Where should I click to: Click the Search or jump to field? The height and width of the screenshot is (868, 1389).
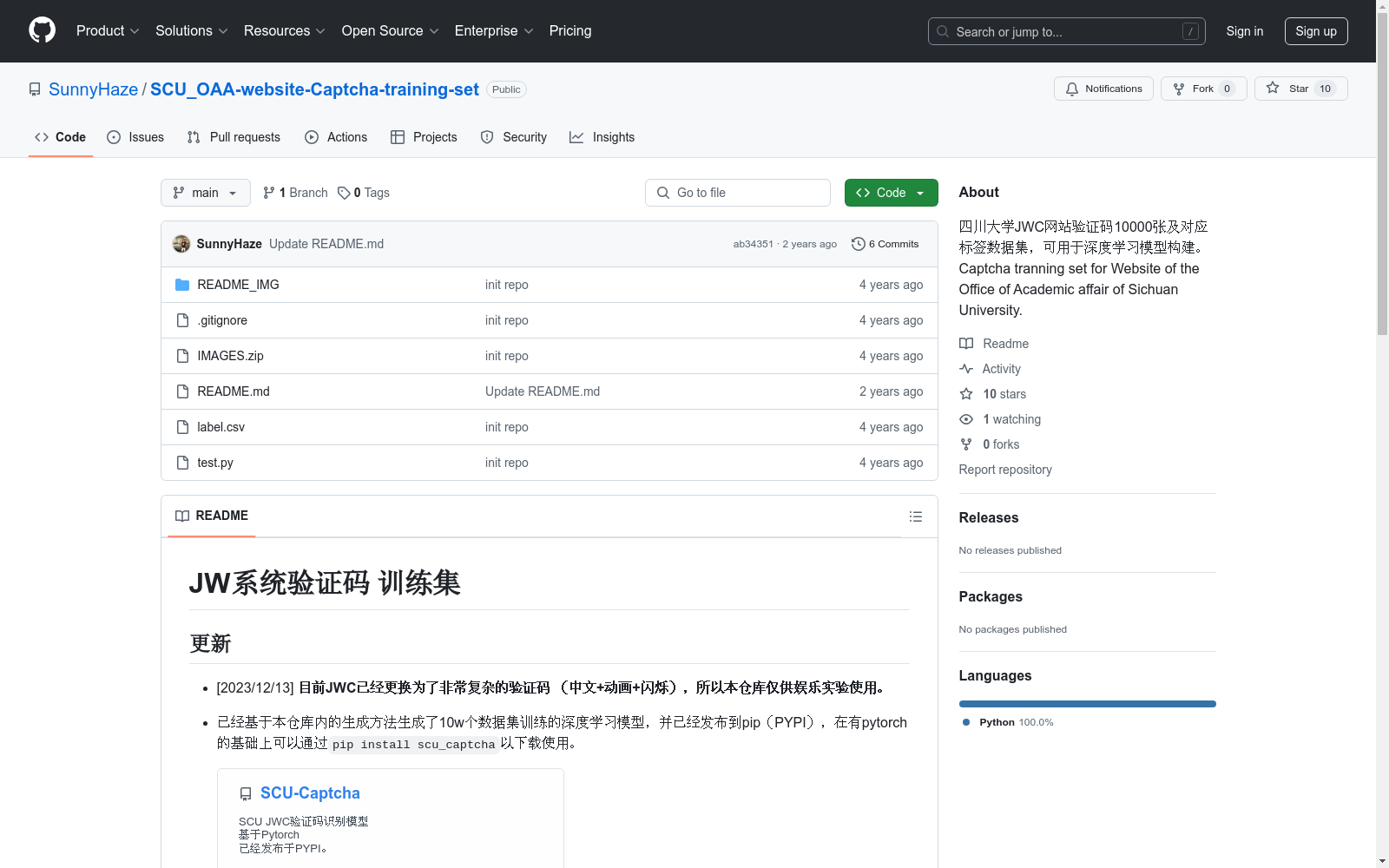click(1067, 31)
